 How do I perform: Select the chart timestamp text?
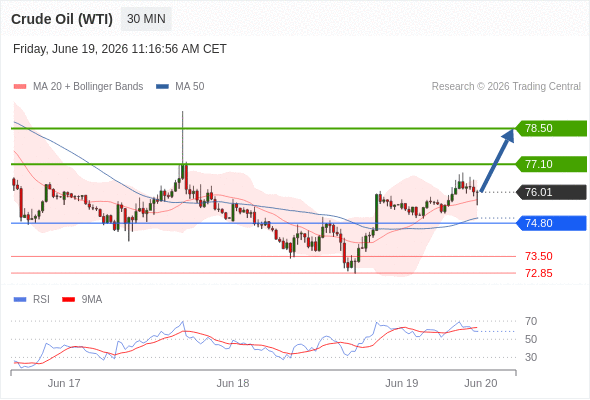[x=120, y=49]
